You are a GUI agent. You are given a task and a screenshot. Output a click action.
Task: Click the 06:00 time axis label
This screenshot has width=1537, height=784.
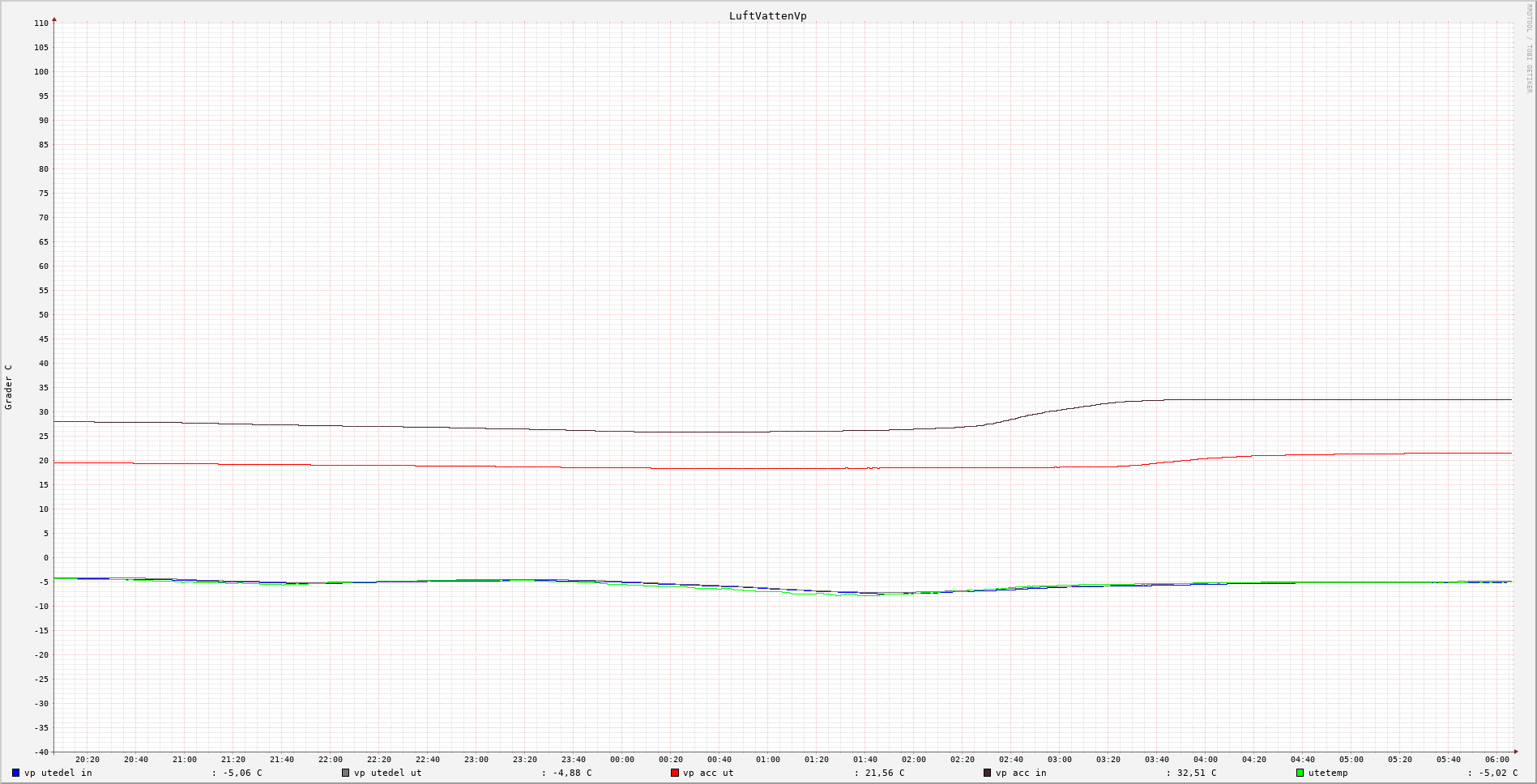[1497, 760]
